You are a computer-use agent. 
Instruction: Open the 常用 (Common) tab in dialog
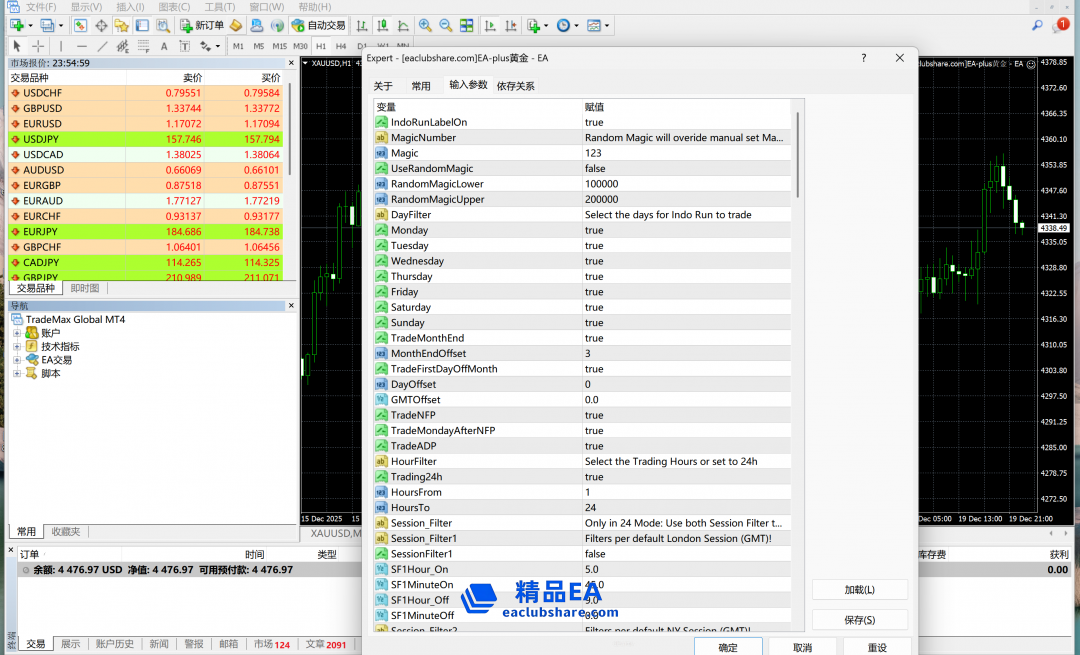click(421, 86)
